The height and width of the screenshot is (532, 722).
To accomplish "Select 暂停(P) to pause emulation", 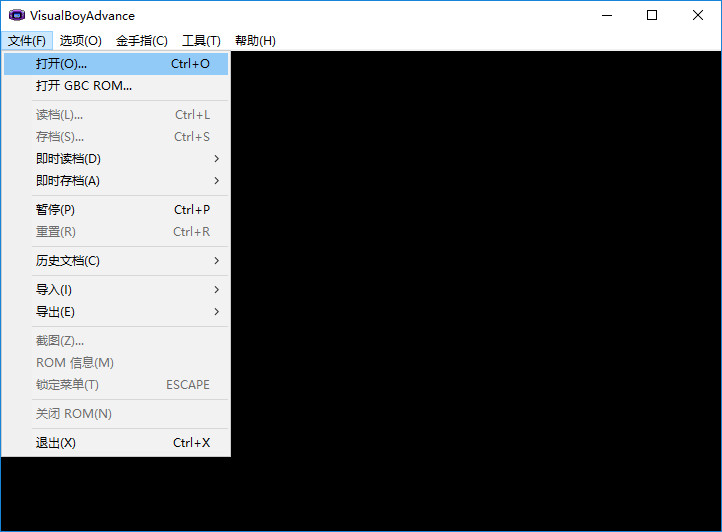I will 116,210.
